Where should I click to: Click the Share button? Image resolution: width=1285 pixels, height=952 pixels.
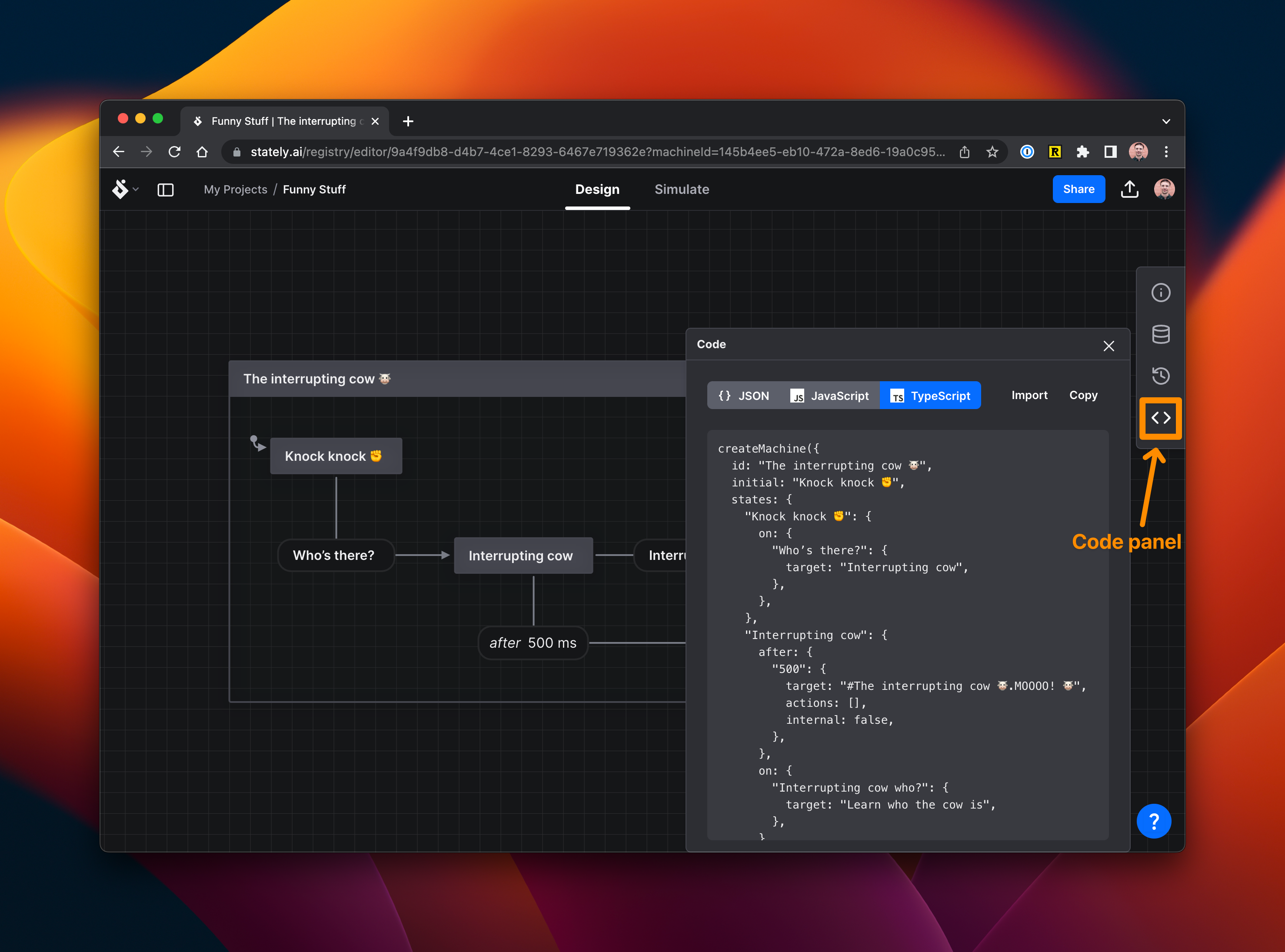(x=1078, y=189)
